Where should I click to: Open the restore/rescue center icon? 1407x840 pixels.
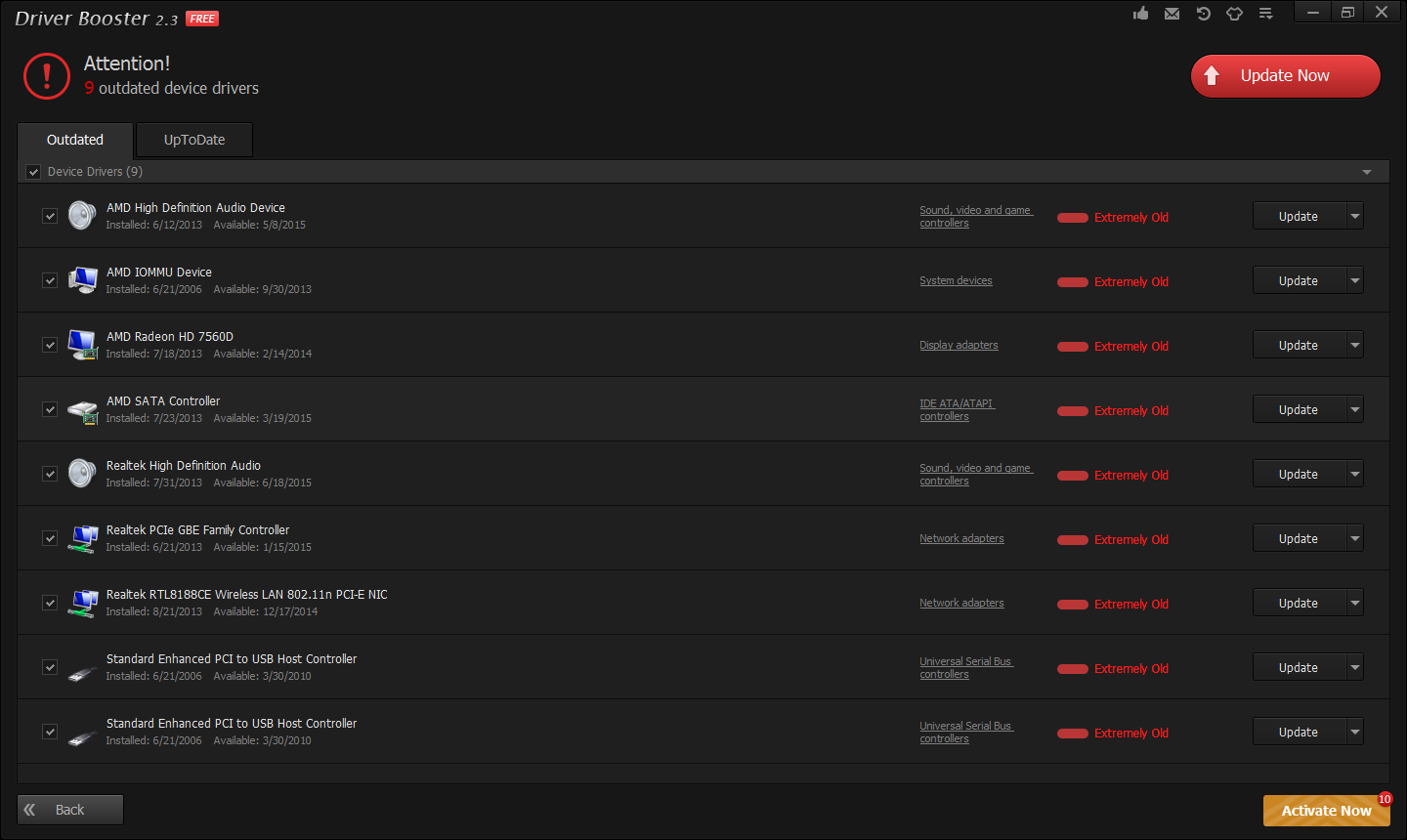pos(1203,14)
